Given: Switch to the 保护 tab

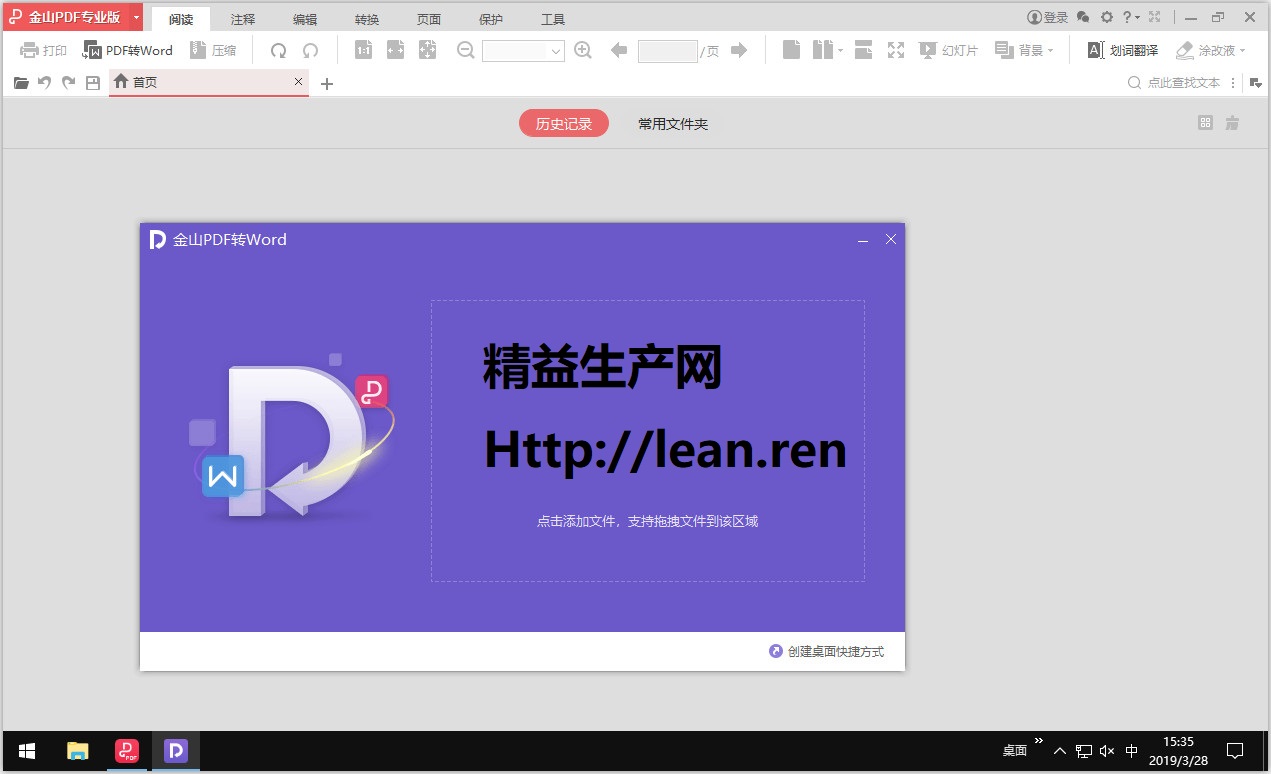Looking at the screenshot, I should (491, 19).
